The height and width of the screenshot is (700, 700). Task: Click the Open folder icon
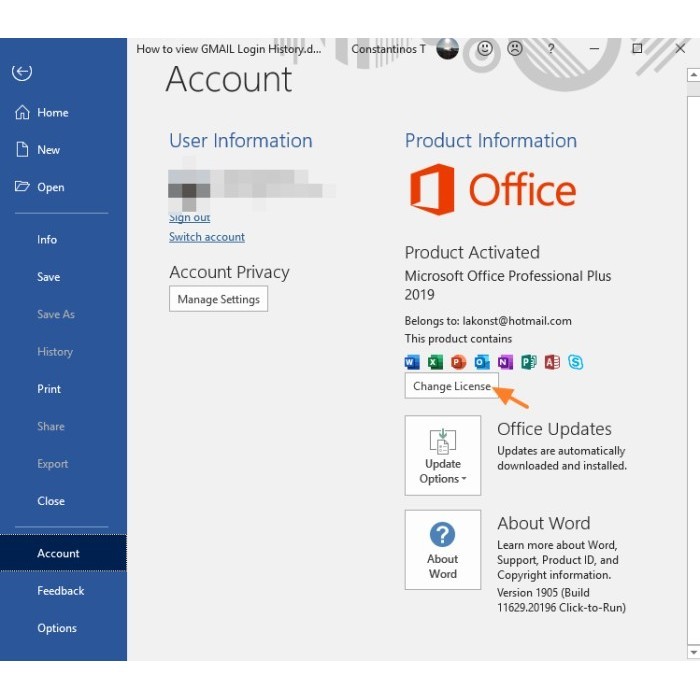(22, 186)
